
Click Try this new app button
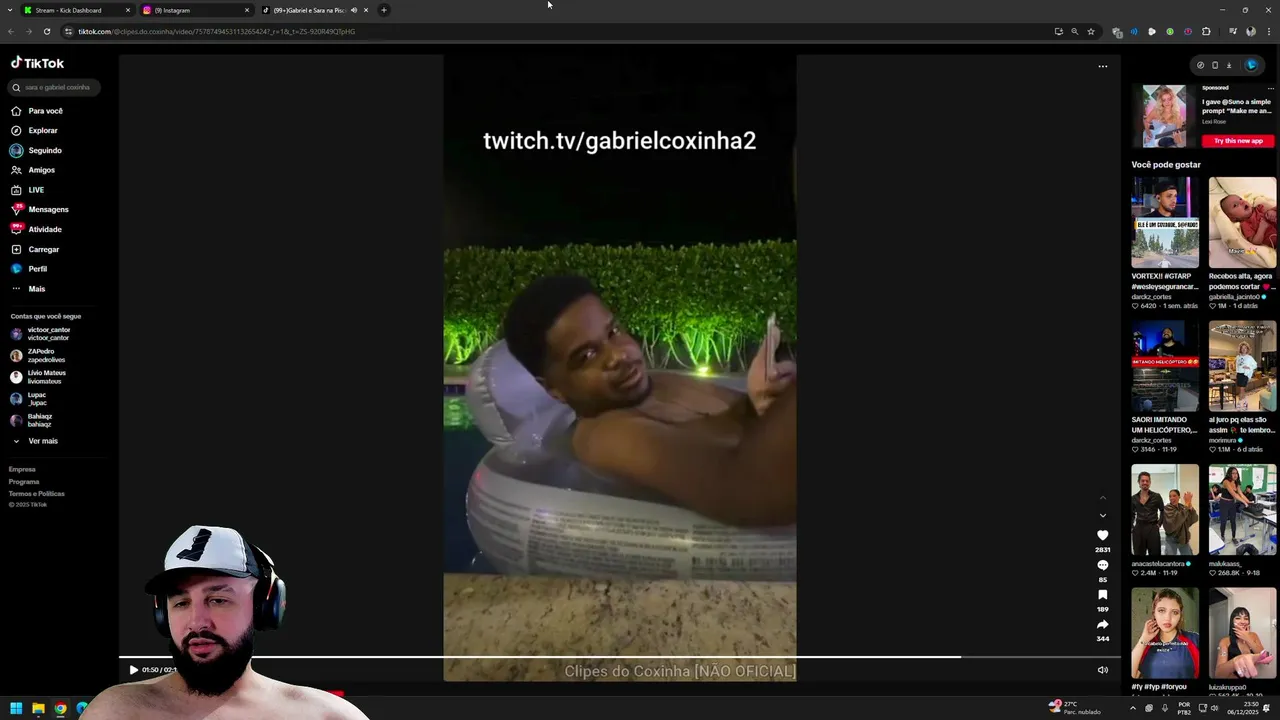tap(1238, 141)
